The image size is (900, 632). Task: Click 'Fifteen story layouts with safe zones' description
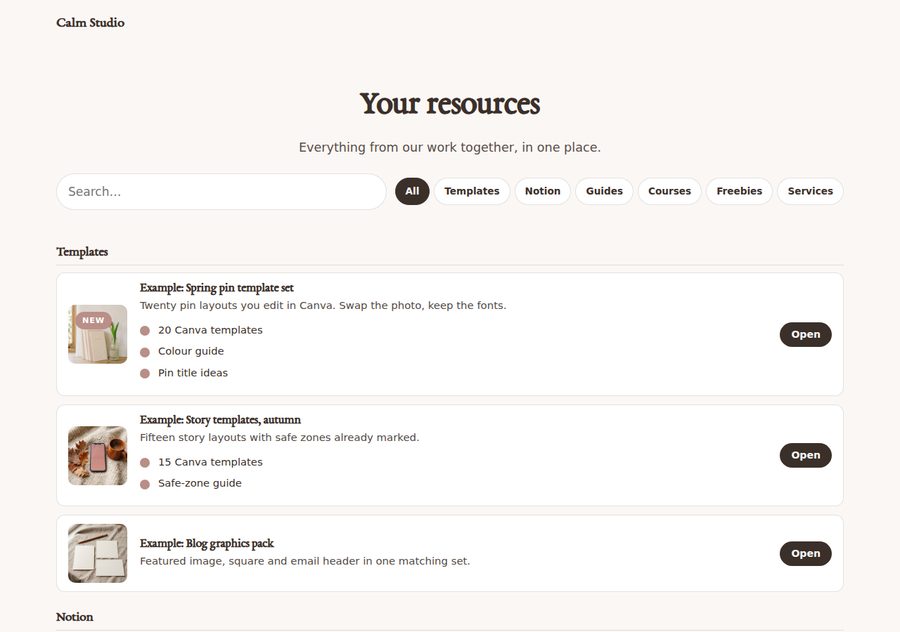280,437
